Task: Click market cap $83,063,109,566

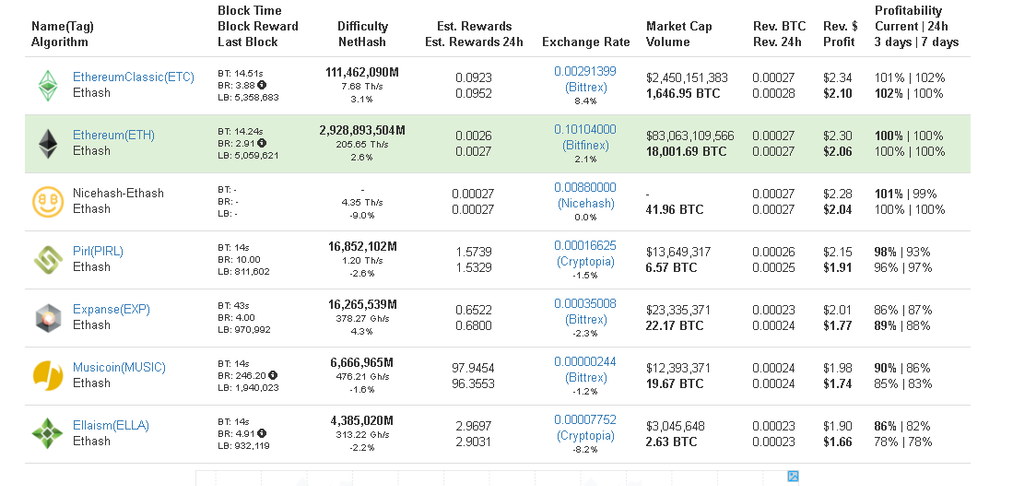Action: pos(690,136)
